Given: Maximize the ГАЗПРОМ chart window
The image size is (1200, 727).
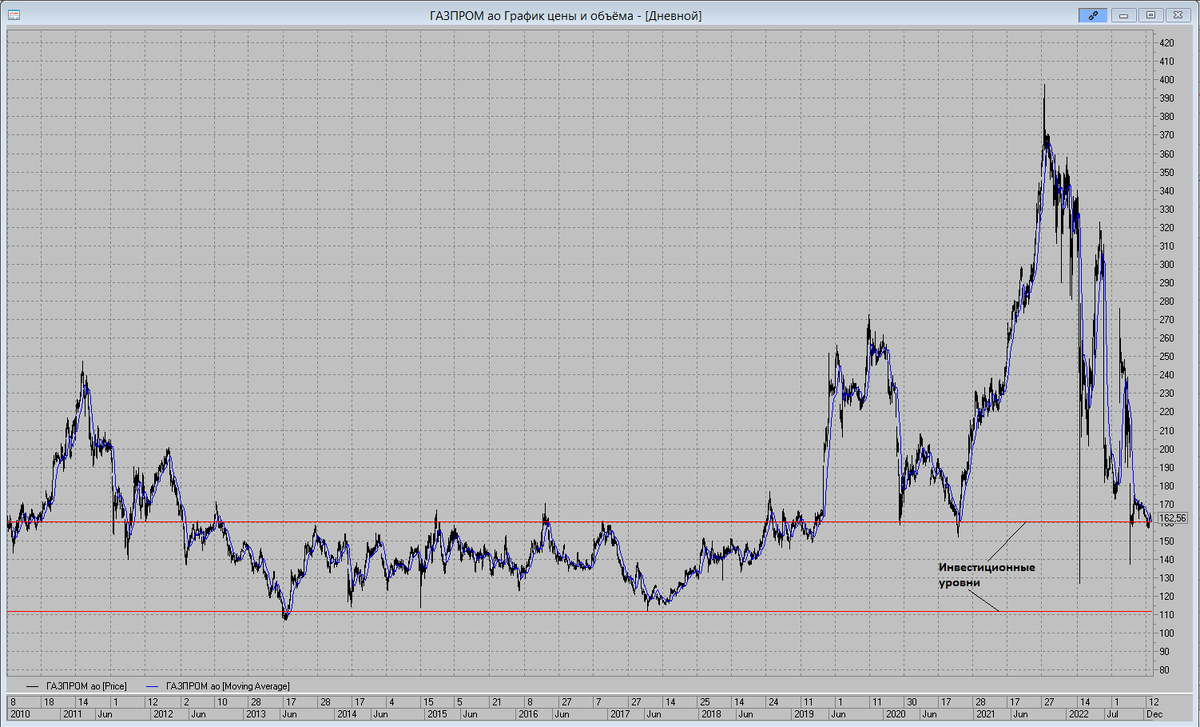Looking at the screenshot, I should pos(1151,15).
